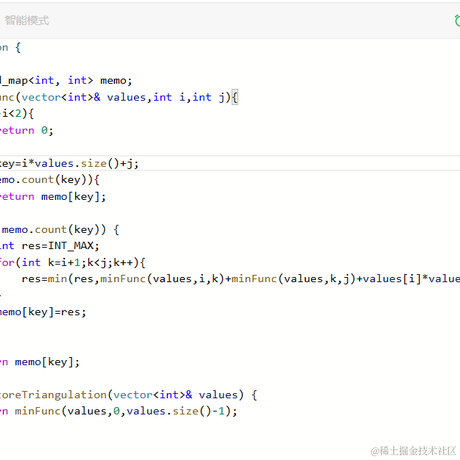Click the 'return 0;' code line
460x460 pixels.
[26, 130]
